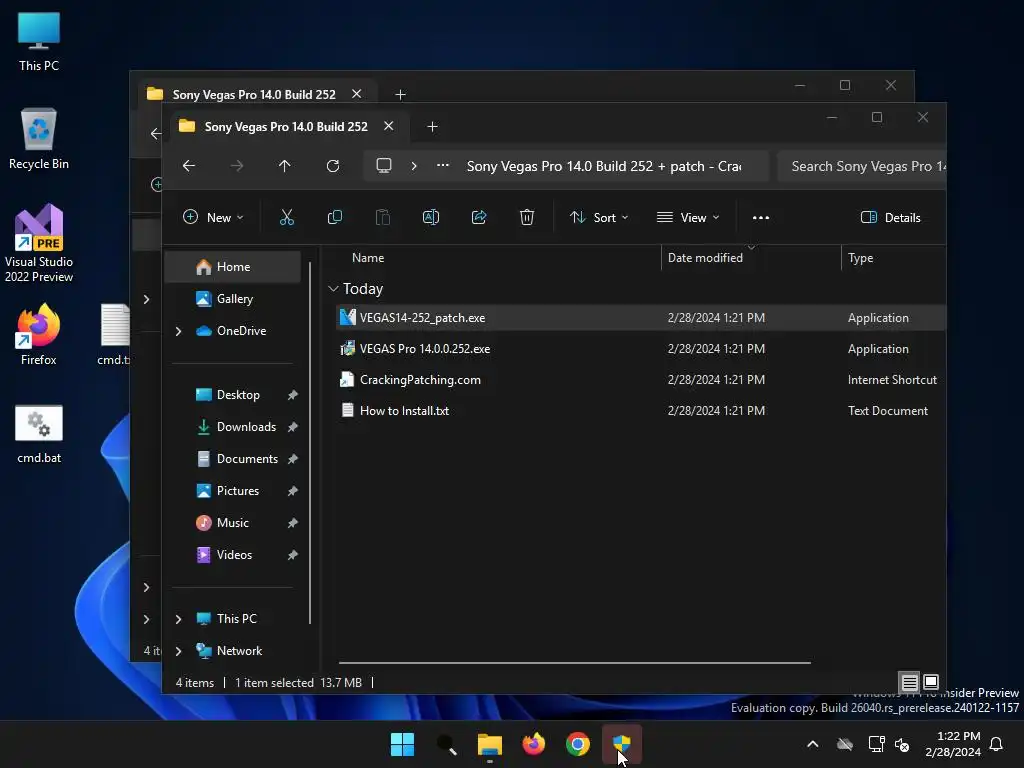
Task: Launch Firefox from taskbar
Action: tap(534, 744)
